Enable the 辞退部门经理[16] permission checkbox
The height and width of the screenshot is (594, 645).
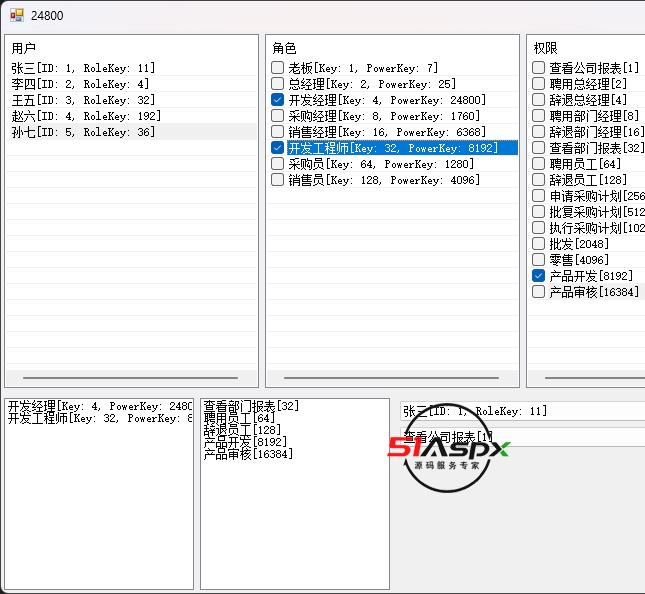click(x=538, y=132)
